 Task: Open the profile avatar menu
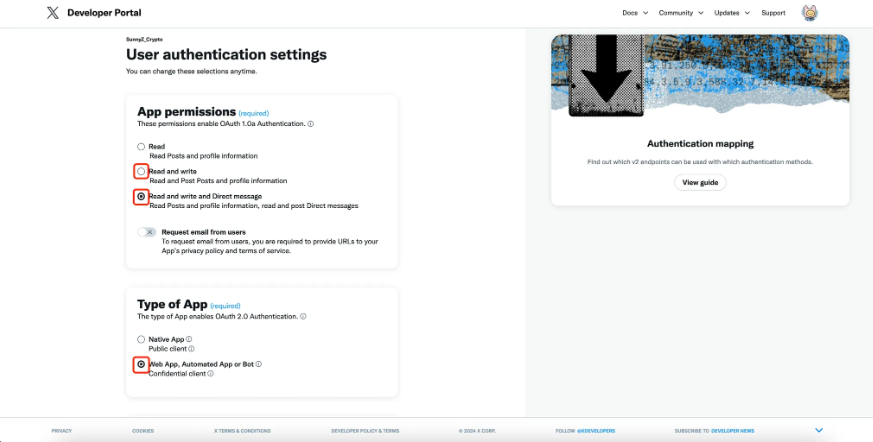click(x=810, y=13)
